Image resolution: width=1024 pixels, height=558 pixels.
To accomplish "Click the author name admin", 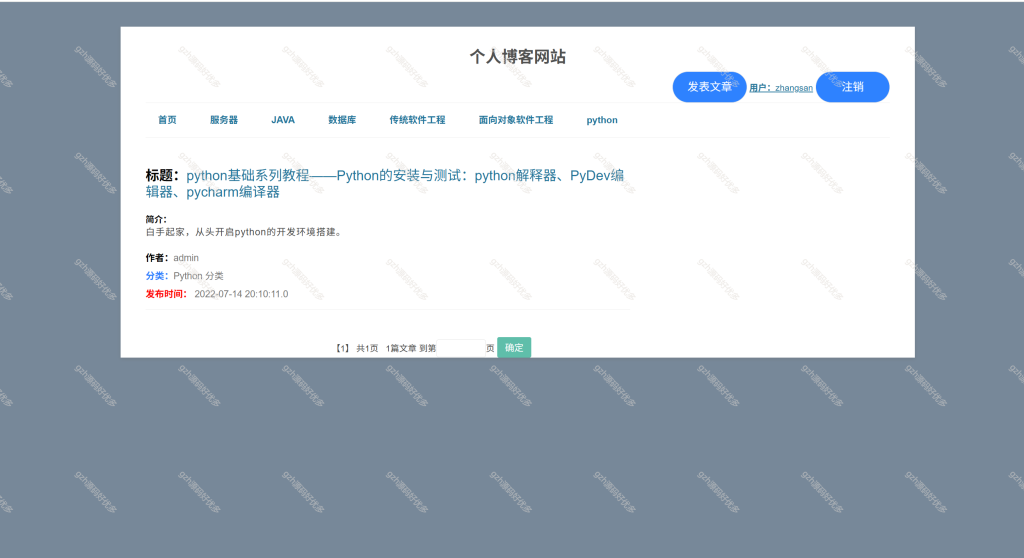I will (186, 258).
